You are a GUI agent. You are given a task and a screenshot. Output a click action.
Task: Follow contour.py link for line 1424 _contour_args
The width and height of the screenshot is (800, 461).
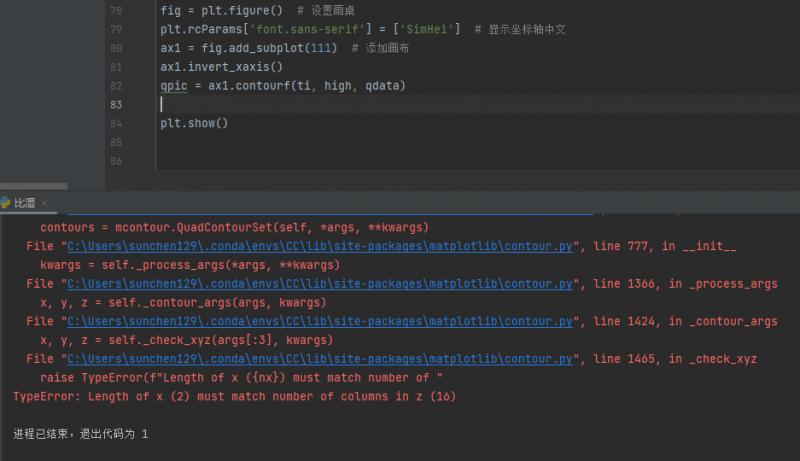pos(320,321)
